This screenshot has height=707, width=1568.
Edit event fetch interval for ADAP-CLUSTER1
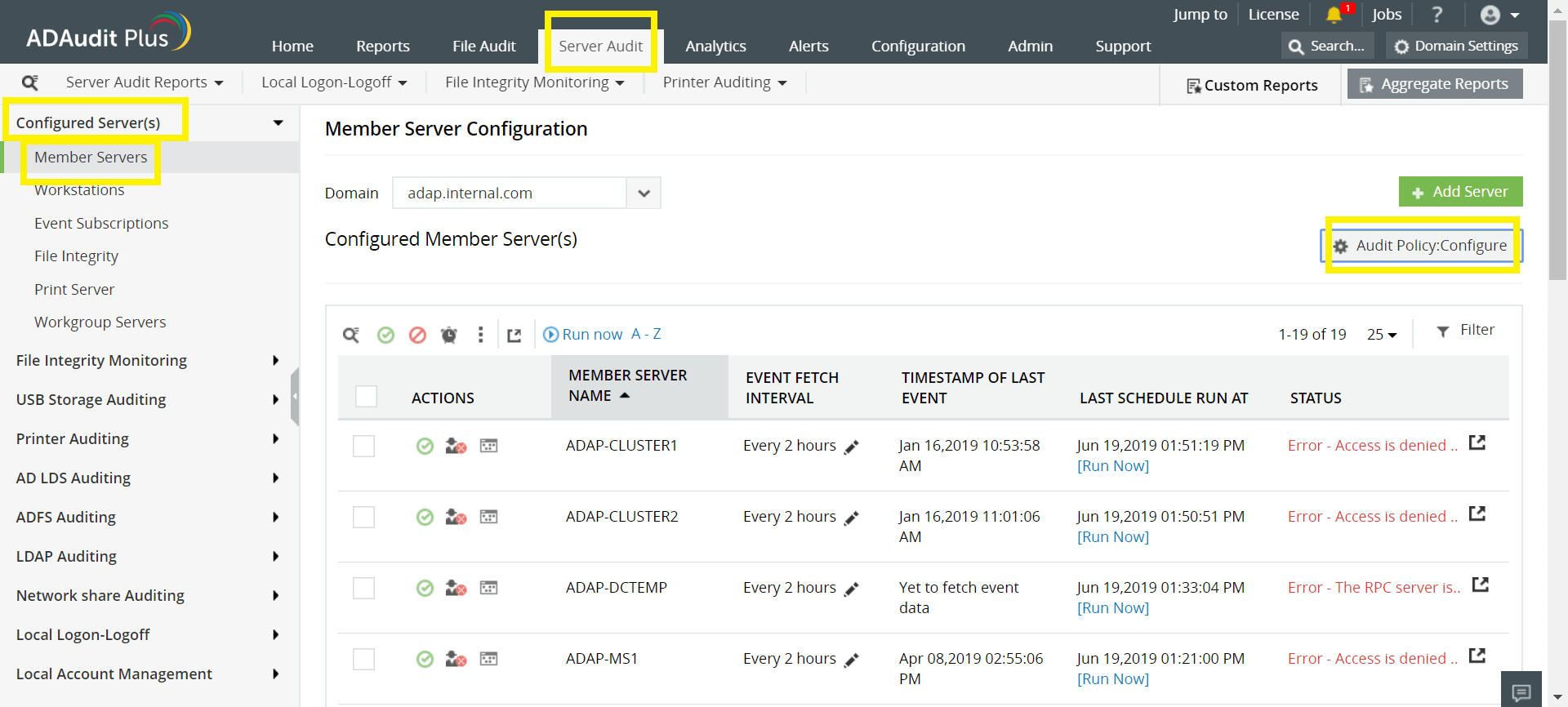point(851,447)
